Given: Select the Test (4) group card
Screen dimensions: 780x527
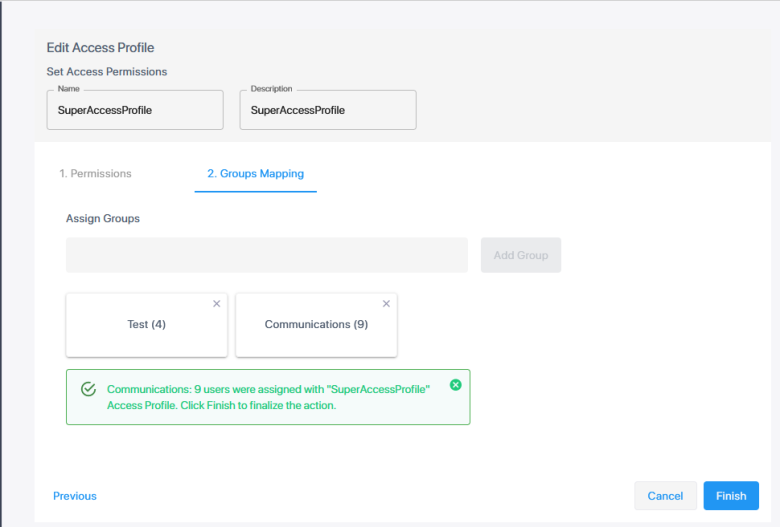Looking at the screenshot, I should click(146, 325).
